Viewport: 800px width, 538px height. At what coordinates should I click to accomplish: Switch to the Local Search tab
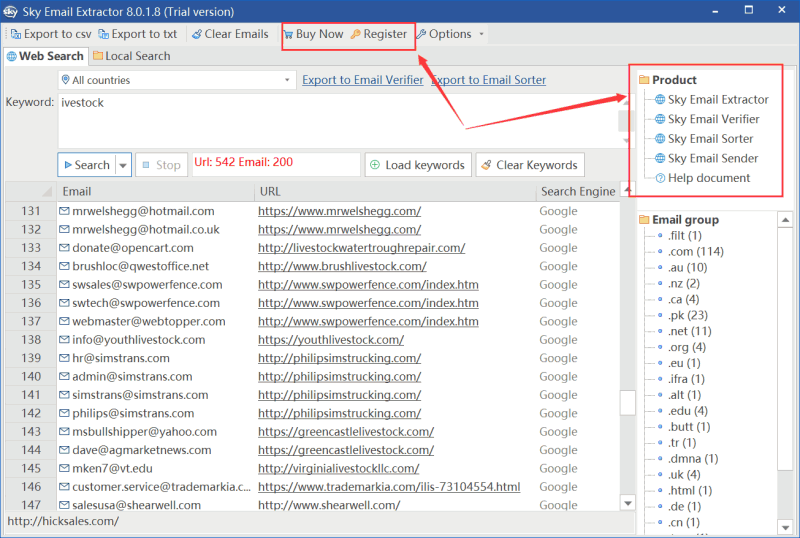[x=132, y=56]
